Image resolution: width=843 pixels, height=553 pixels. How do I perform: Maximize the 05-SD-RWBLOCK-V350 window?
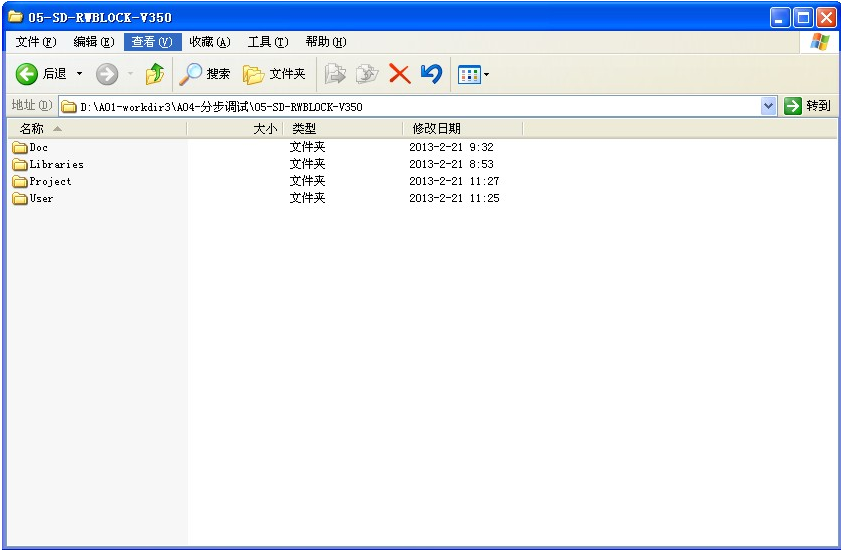(804, 18)
